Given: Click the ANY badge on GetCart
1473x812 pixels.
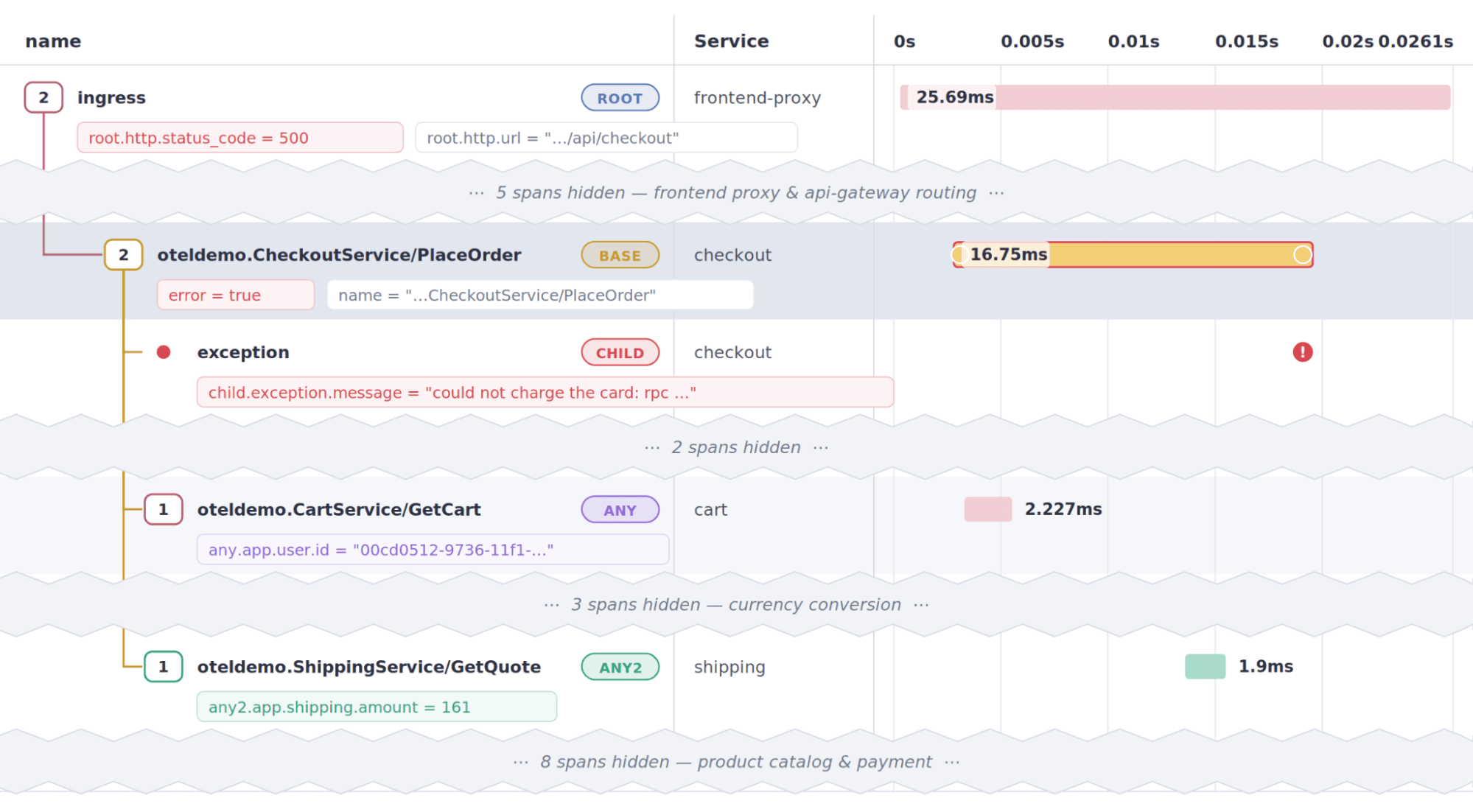Looking at the screenshot, I should click(x=620, y=510).
